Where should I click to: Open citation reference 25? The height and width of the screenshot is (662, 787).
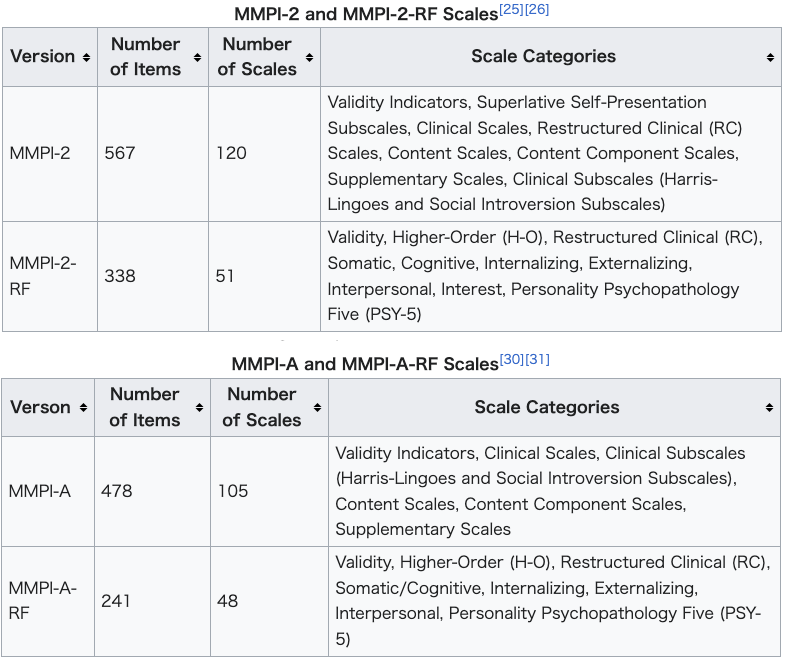[511, 9]
